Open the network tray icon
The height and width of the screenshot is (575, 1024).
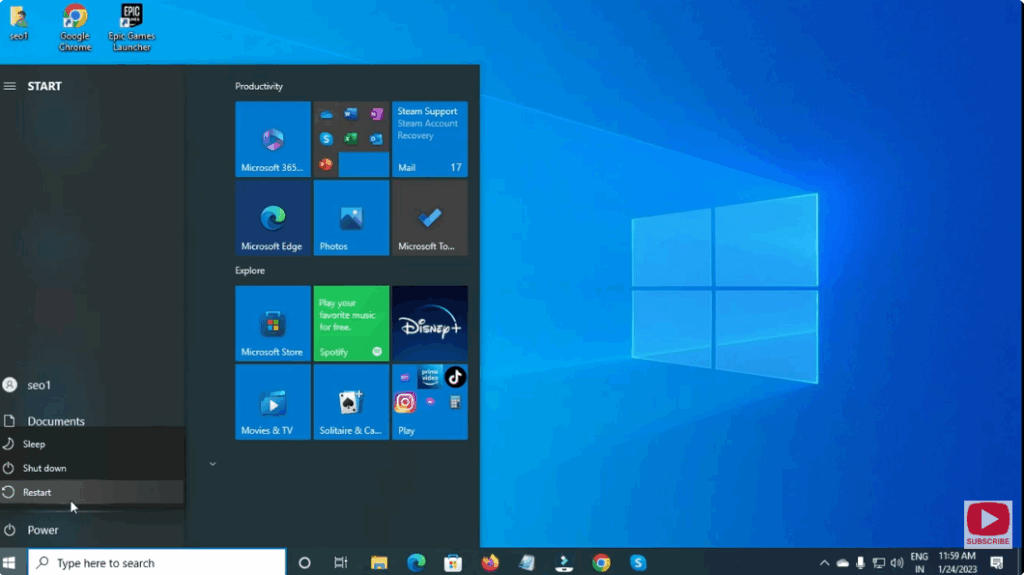pos(879,563)
